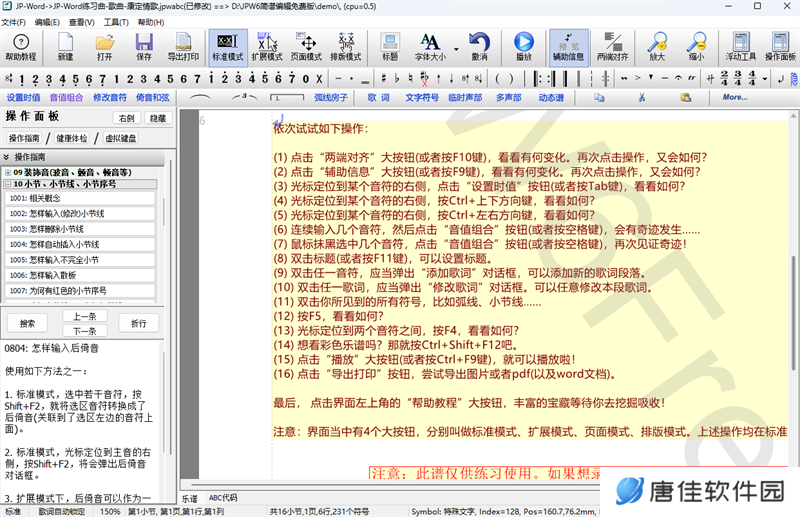This screenshot has width=800, height=517.
Task: Save the score with the 保存 icon
Action: pyautogui.click(x=144, y=47)
